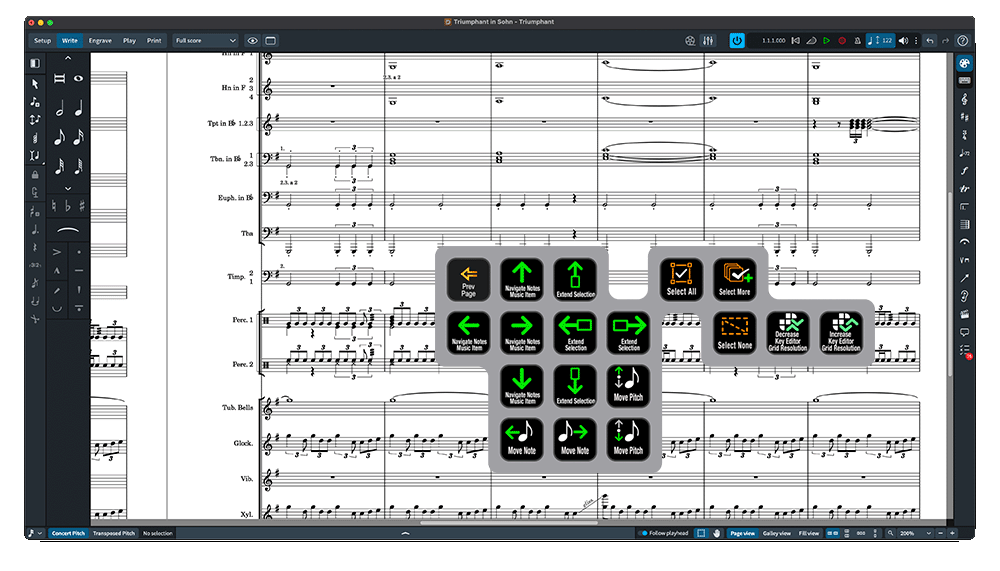Apply the flat accidental

pyautogui.click(x=68, y=206)
